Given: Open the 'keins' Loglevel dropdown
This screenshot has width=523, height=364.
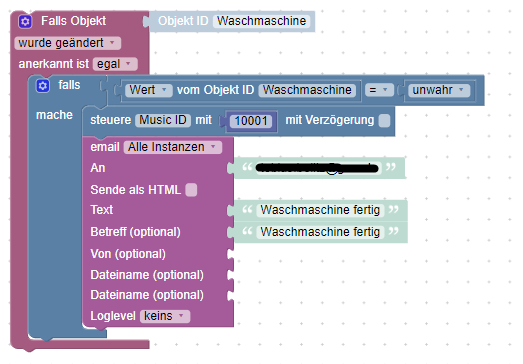Looking at the screenshot, I should [x=165, y=316].
